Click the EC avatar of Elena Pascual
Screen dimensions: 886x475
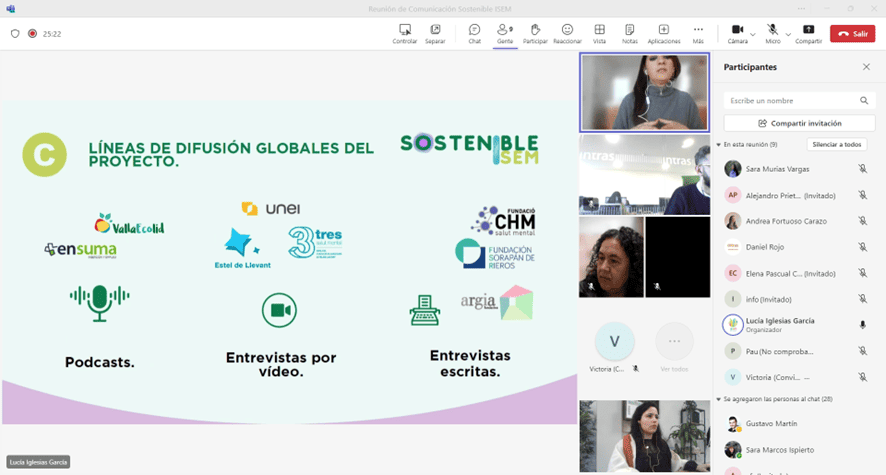point(733,273)
